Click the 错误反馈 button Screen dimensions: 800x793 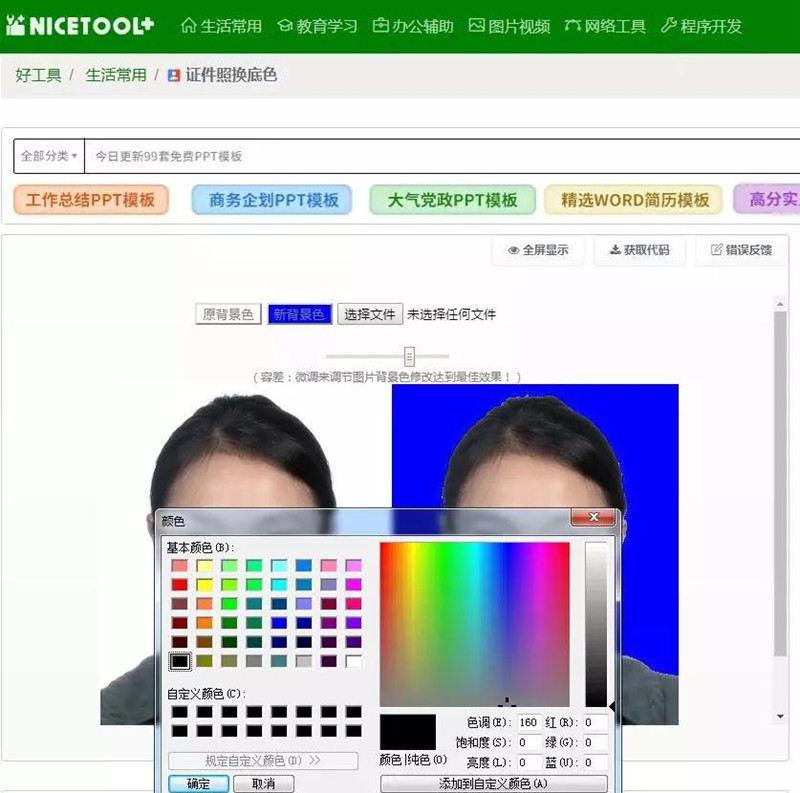coord(741,250)
